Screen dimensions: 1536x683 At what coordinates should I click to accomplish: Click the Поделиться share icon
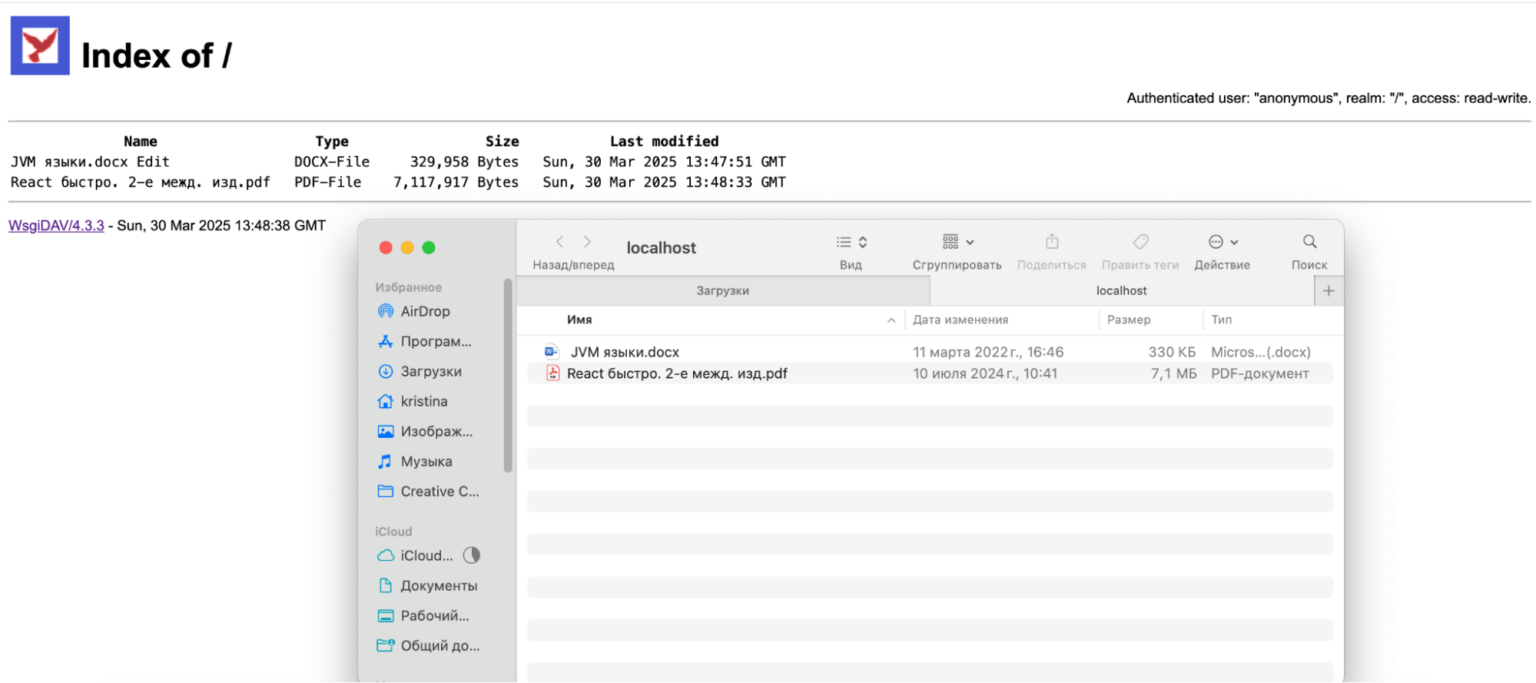click(x=1051, y=241)
